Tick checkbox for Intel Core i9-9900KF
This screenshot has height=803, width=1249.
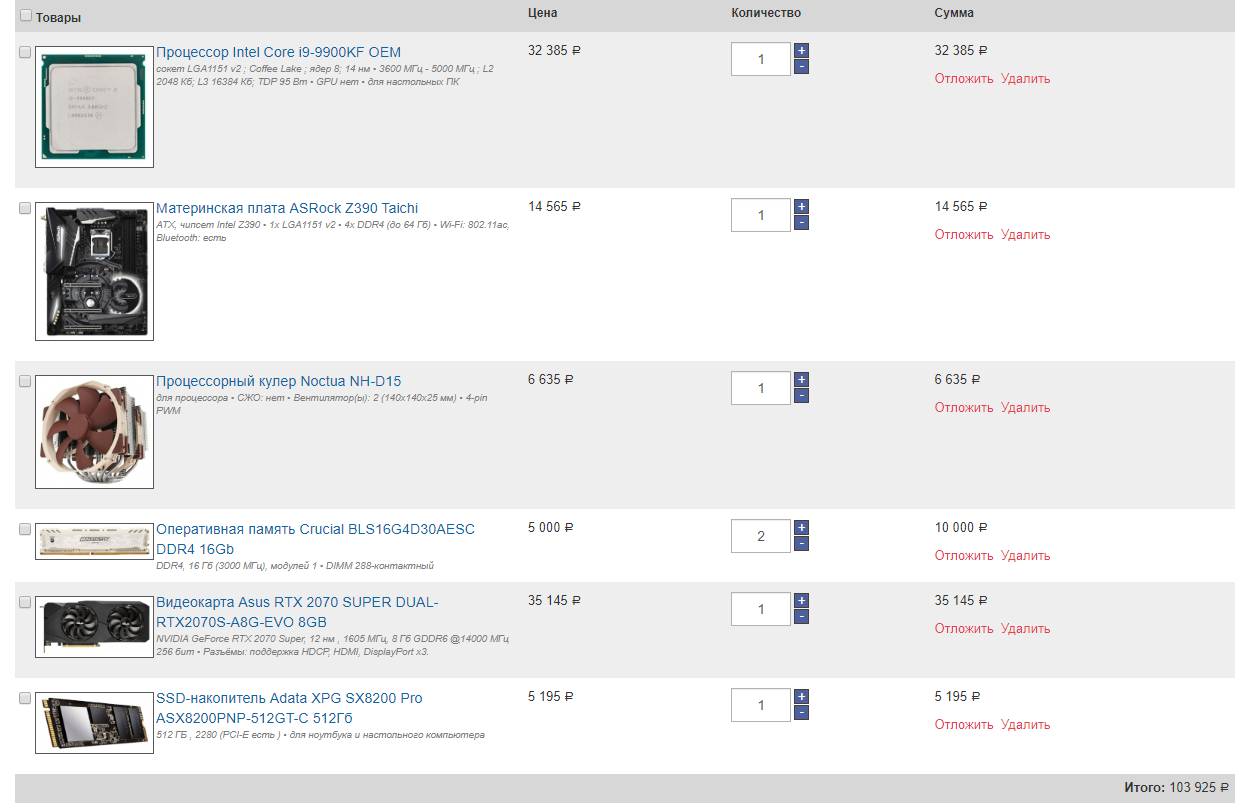point(25,53)
